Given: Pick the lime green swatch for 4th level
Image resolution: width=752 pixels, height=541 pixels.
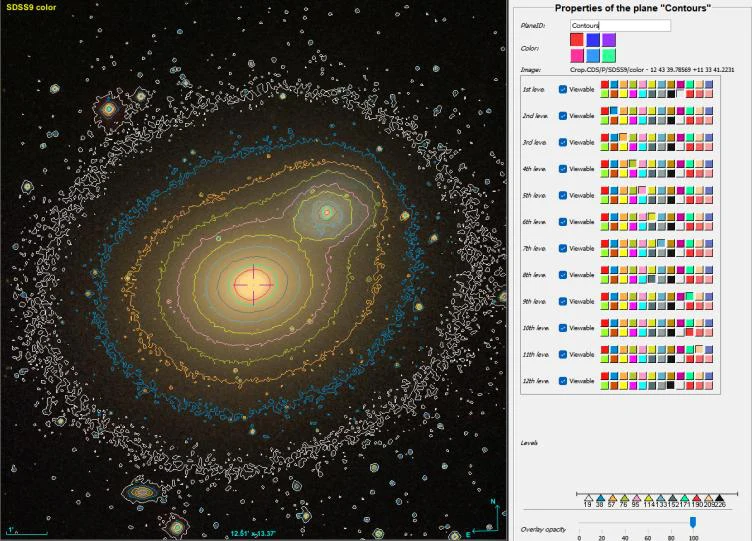Looking at the screenshot, I should click(x=604, y=173).
